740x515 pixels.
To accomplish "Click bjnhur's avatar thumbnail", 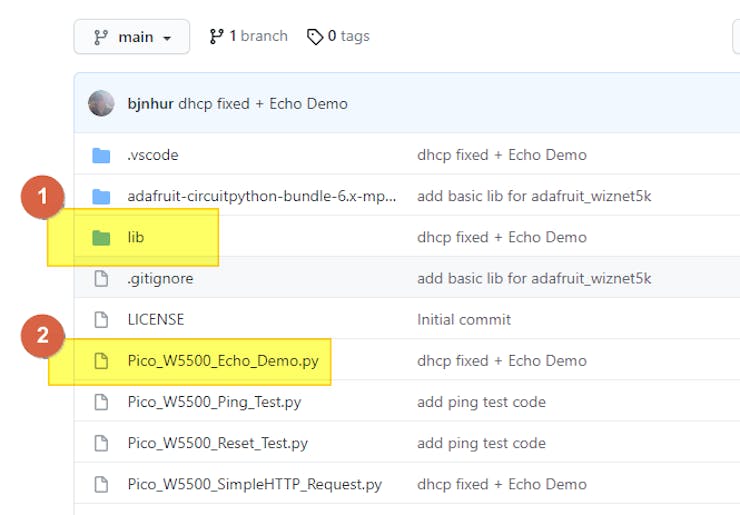I will coord(101,103).
